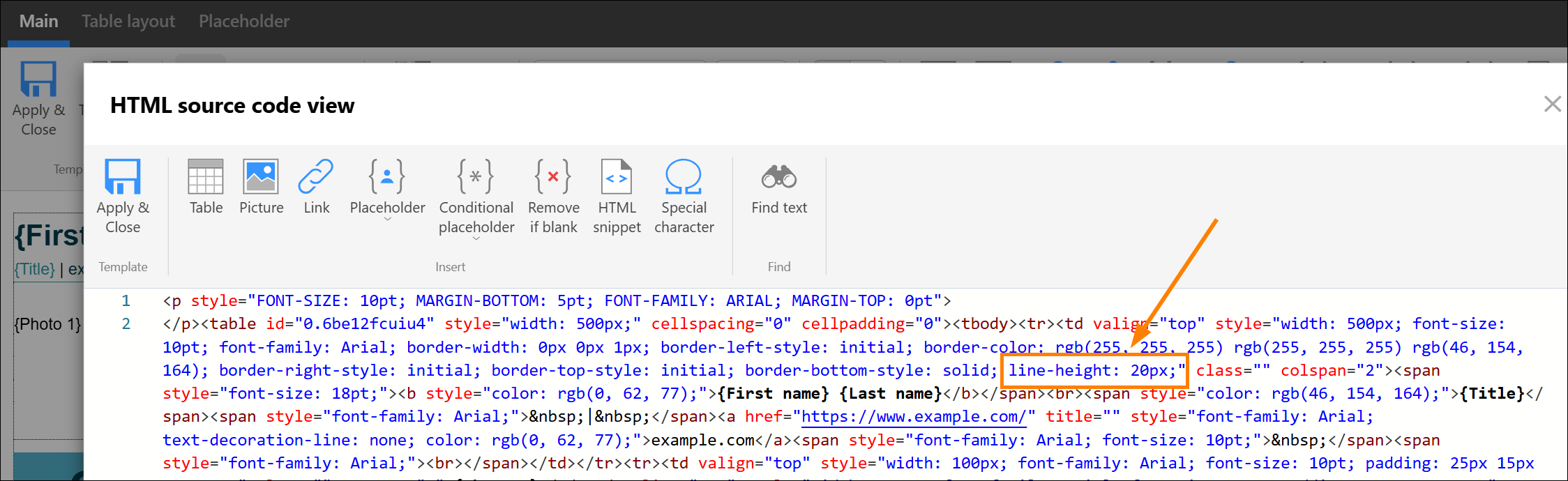Click Apply & Close in the HTML source dialog

pos(123,197)
